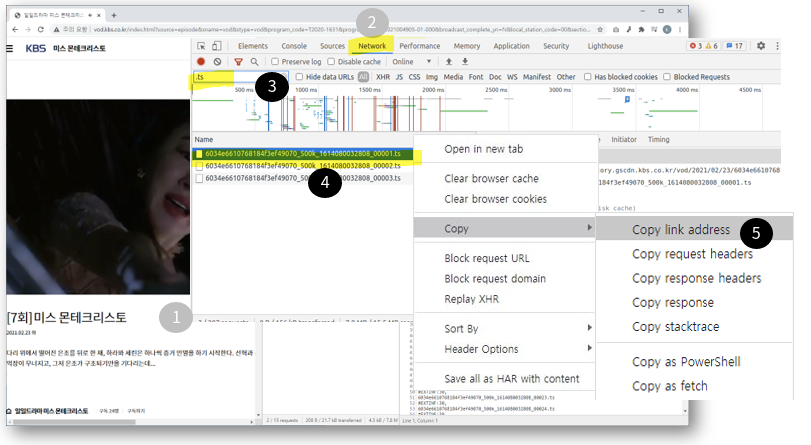Switch to the Elements tab

pyautogui.click(x=253, y=46)
